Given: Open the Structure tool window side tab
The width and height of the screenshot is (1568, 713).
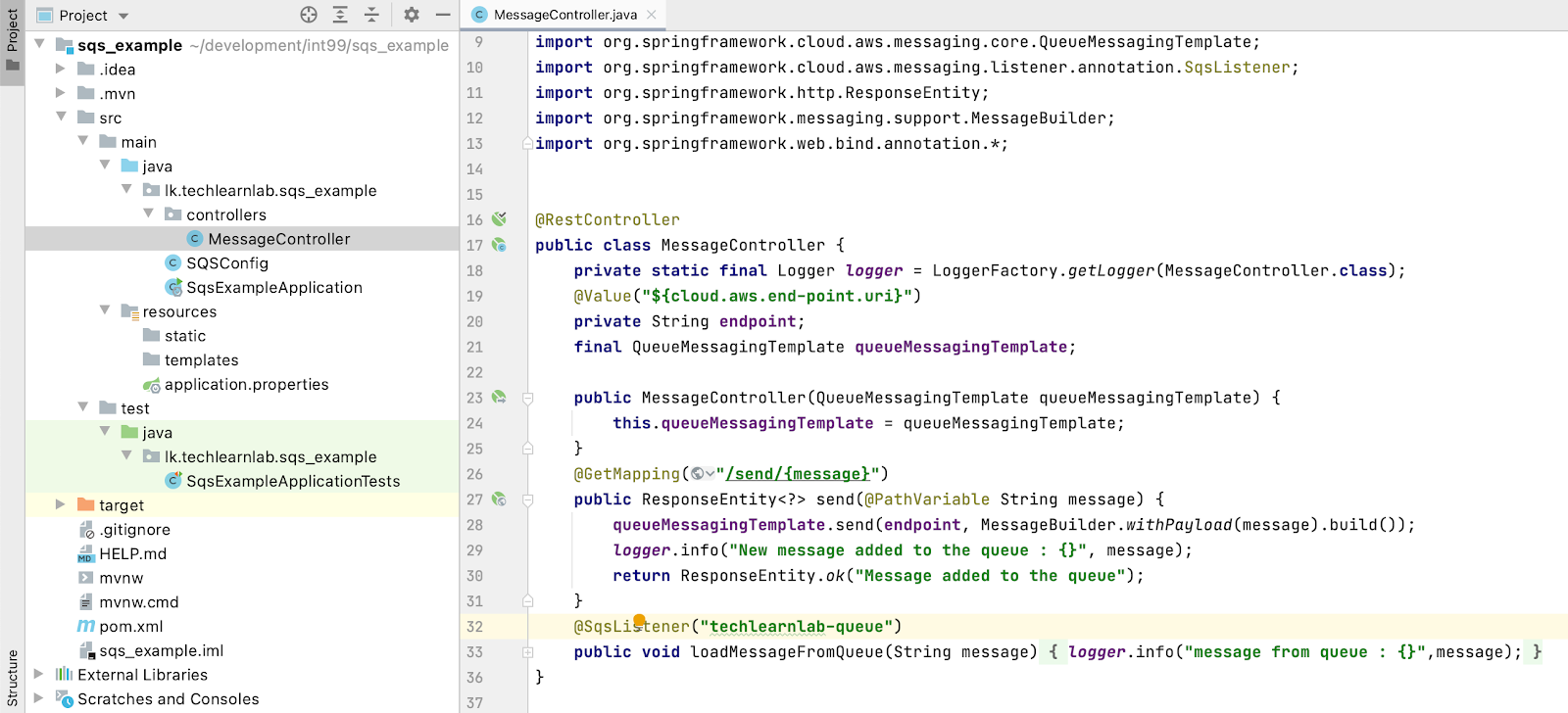Looking at the screenshot, I should tap(12, 678).
